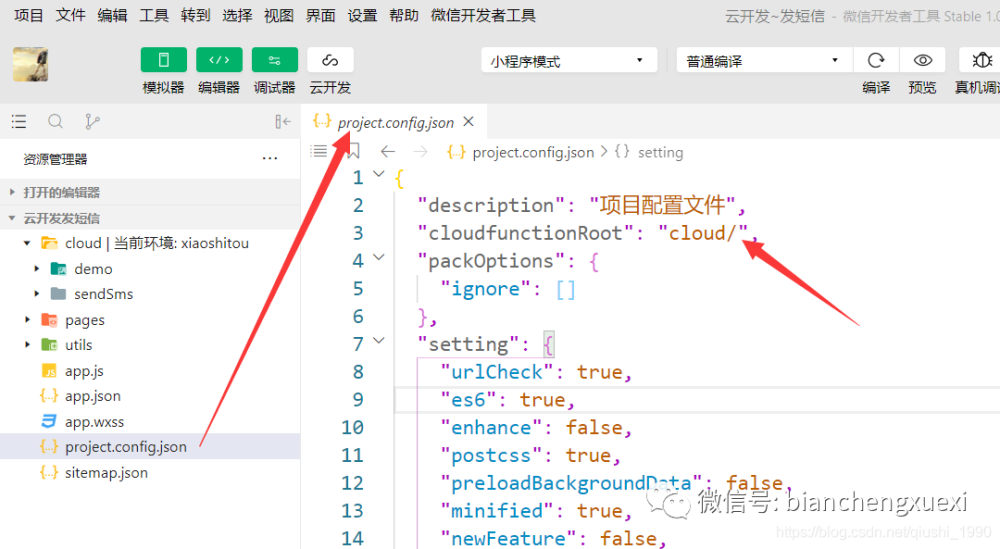Image resolution: width=1000 pixels, height=549 pixels.
Task: Click the setting breadcrumb item
Action: (660, 152)
